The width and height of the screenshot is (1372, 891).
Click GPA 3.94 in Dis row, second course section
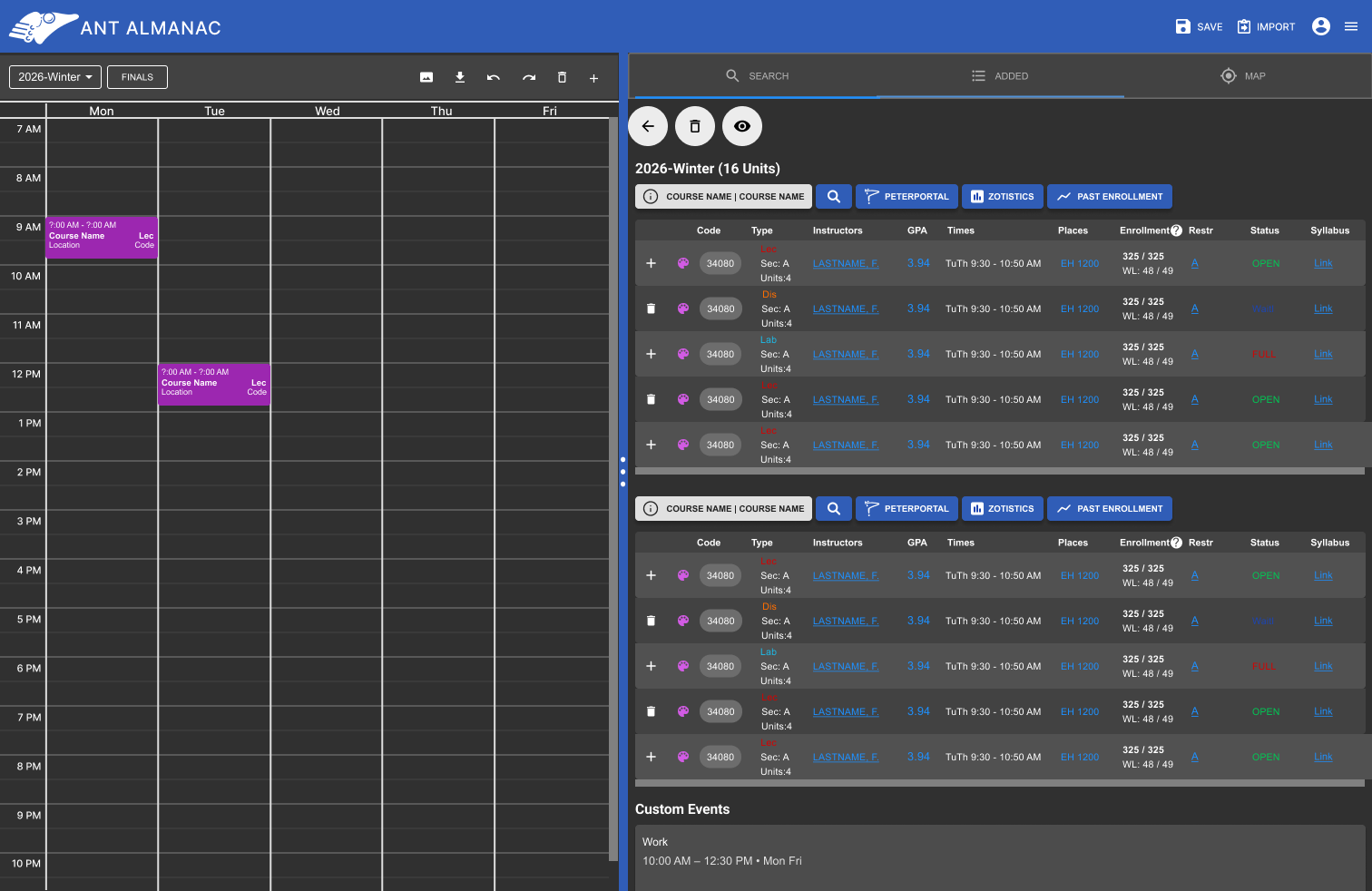[918, 621]
